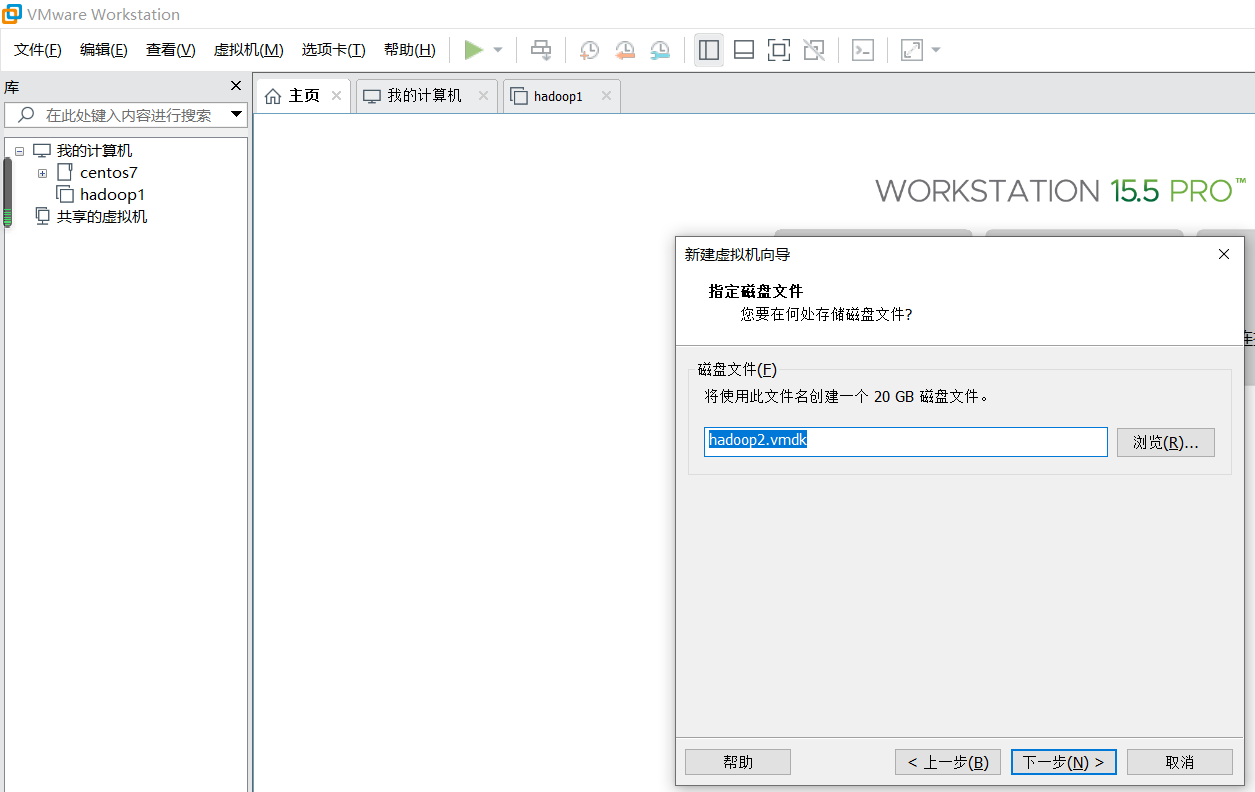Open the console view icon

[x=863, y=50]
